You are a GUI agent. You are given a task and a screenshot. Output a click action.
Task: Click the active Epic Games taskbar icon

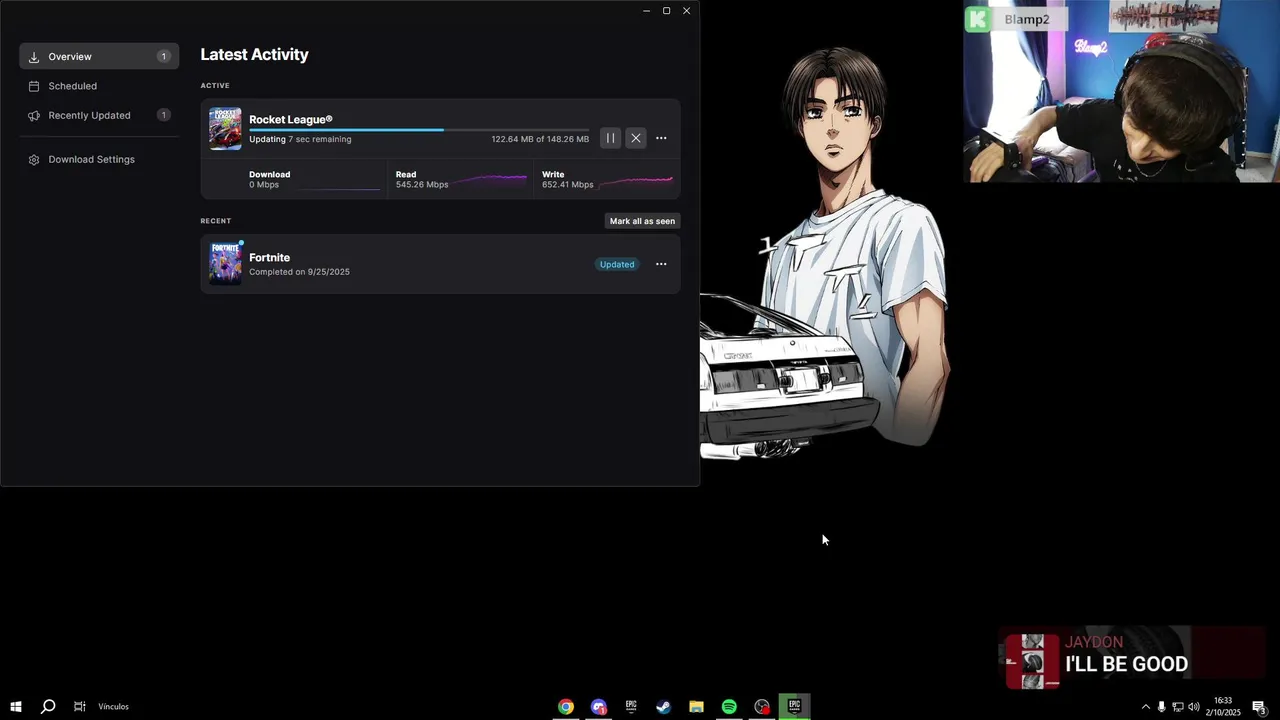point(794,707)
